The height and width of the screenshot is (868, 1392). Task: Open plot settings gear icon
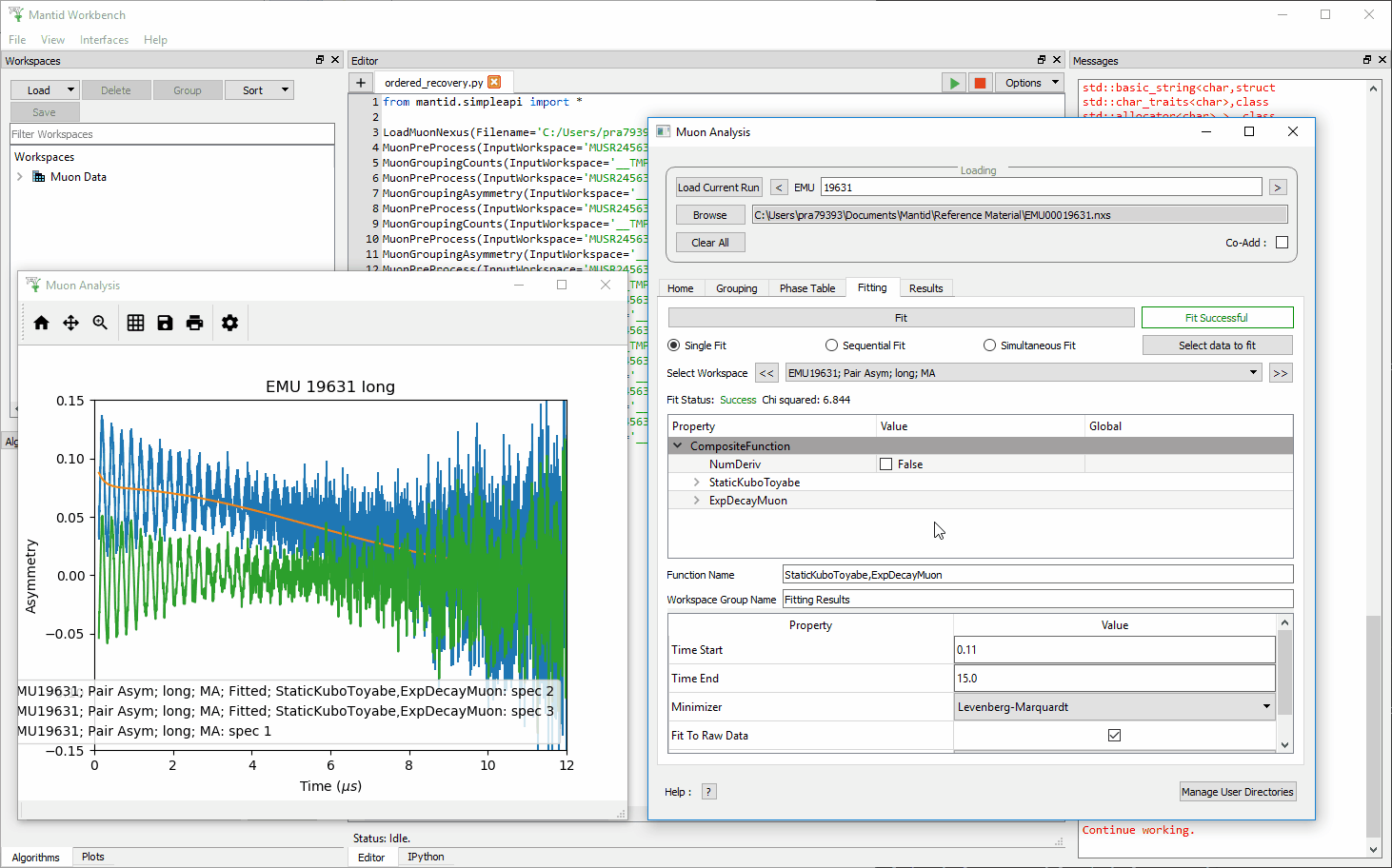[x=229, y=324]
